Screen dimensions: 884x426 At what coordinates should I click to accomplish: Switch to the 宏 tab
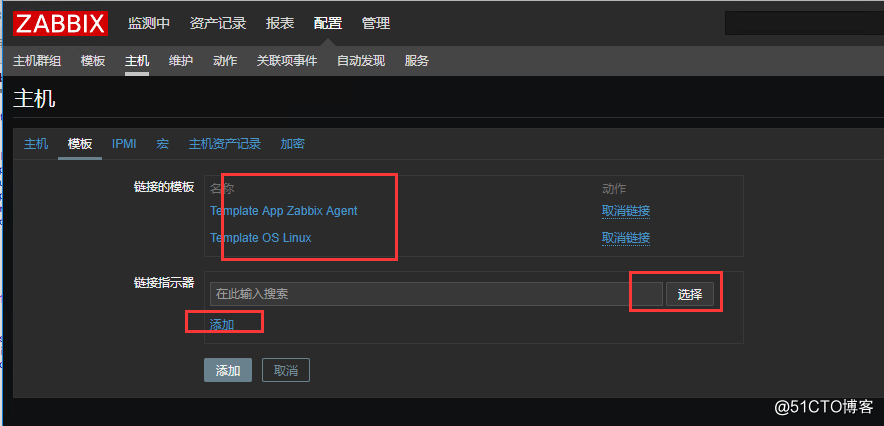point(162,144)
